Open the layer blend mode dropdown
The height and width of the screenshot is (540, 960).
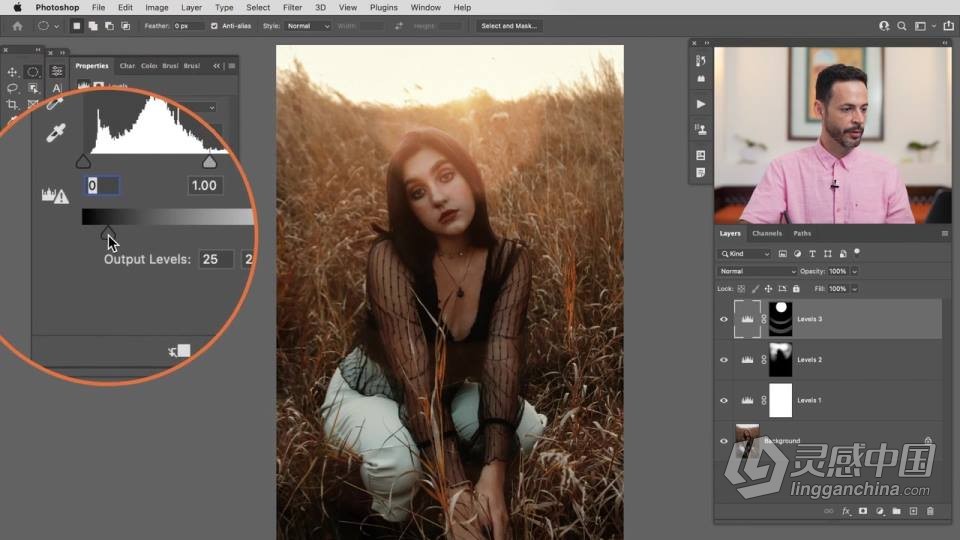point(757,271)
